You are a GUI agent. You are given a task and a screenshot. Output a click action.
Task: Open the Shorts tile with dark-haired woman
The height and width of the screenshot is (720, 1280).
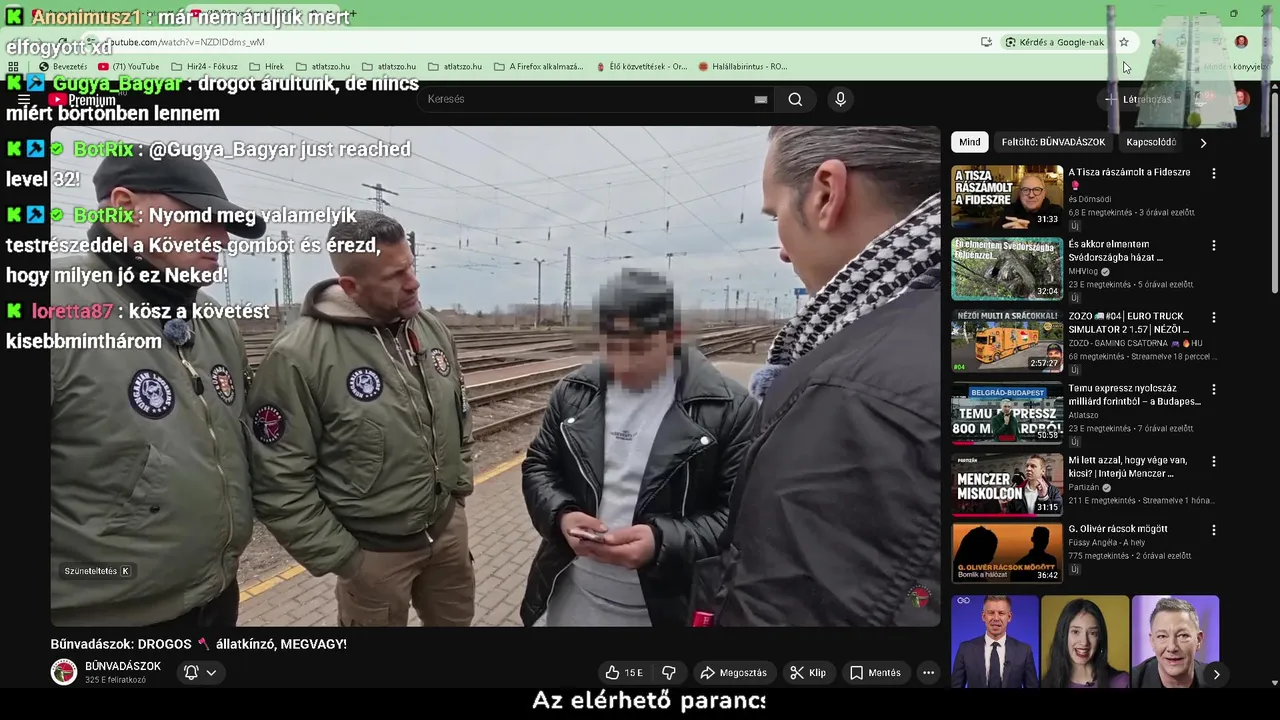(x=1084, y=642)
